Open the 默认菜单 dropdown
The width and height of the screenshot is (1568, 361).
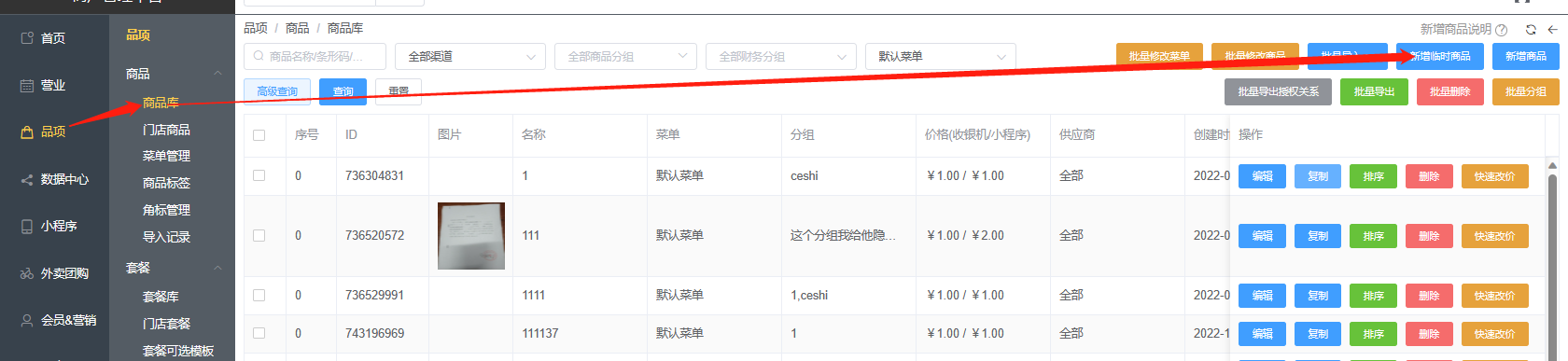(x=941, y=57)
